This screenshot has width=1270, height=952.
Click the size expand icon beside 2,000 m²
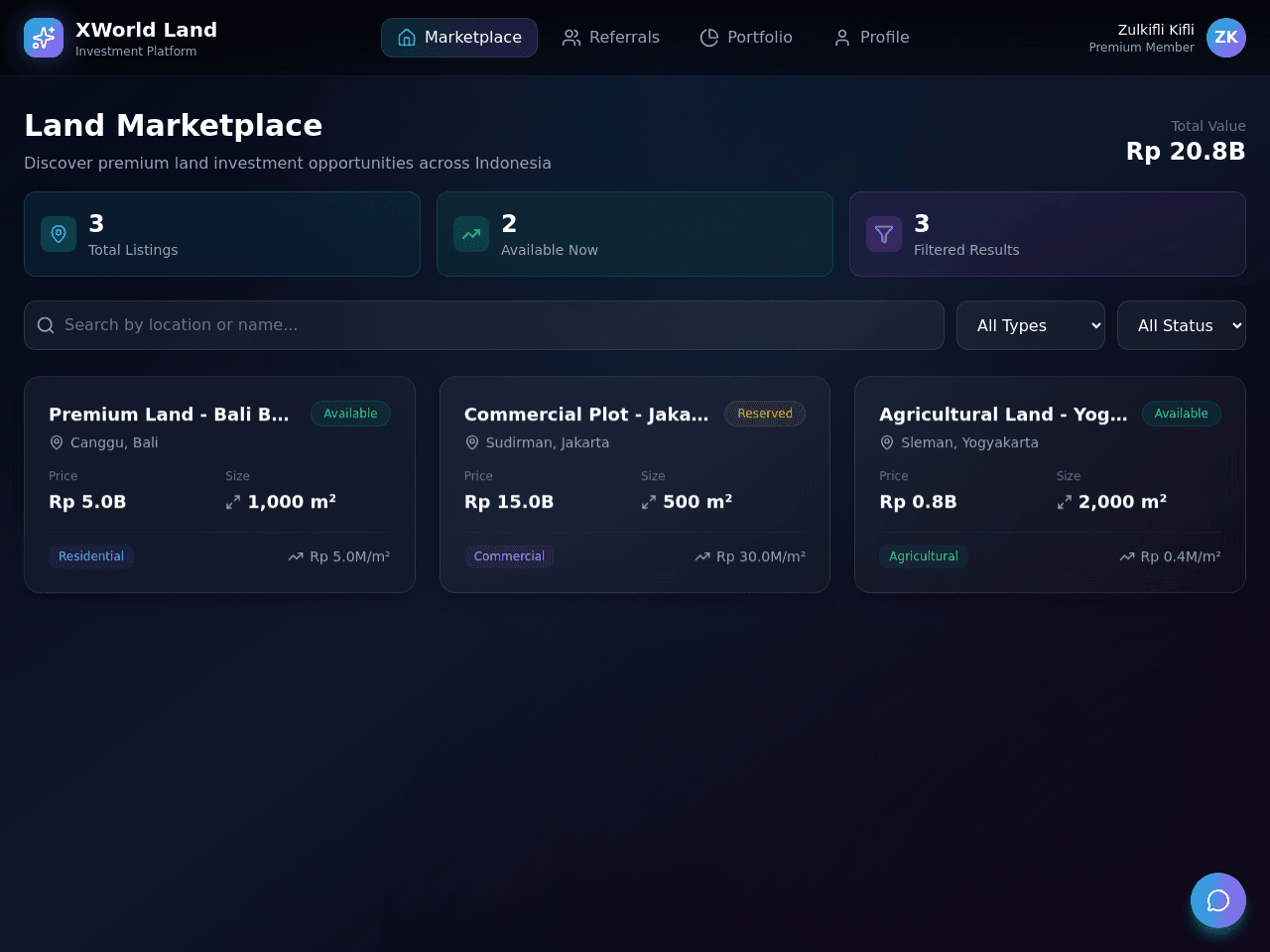click(x=1065, y=503)
